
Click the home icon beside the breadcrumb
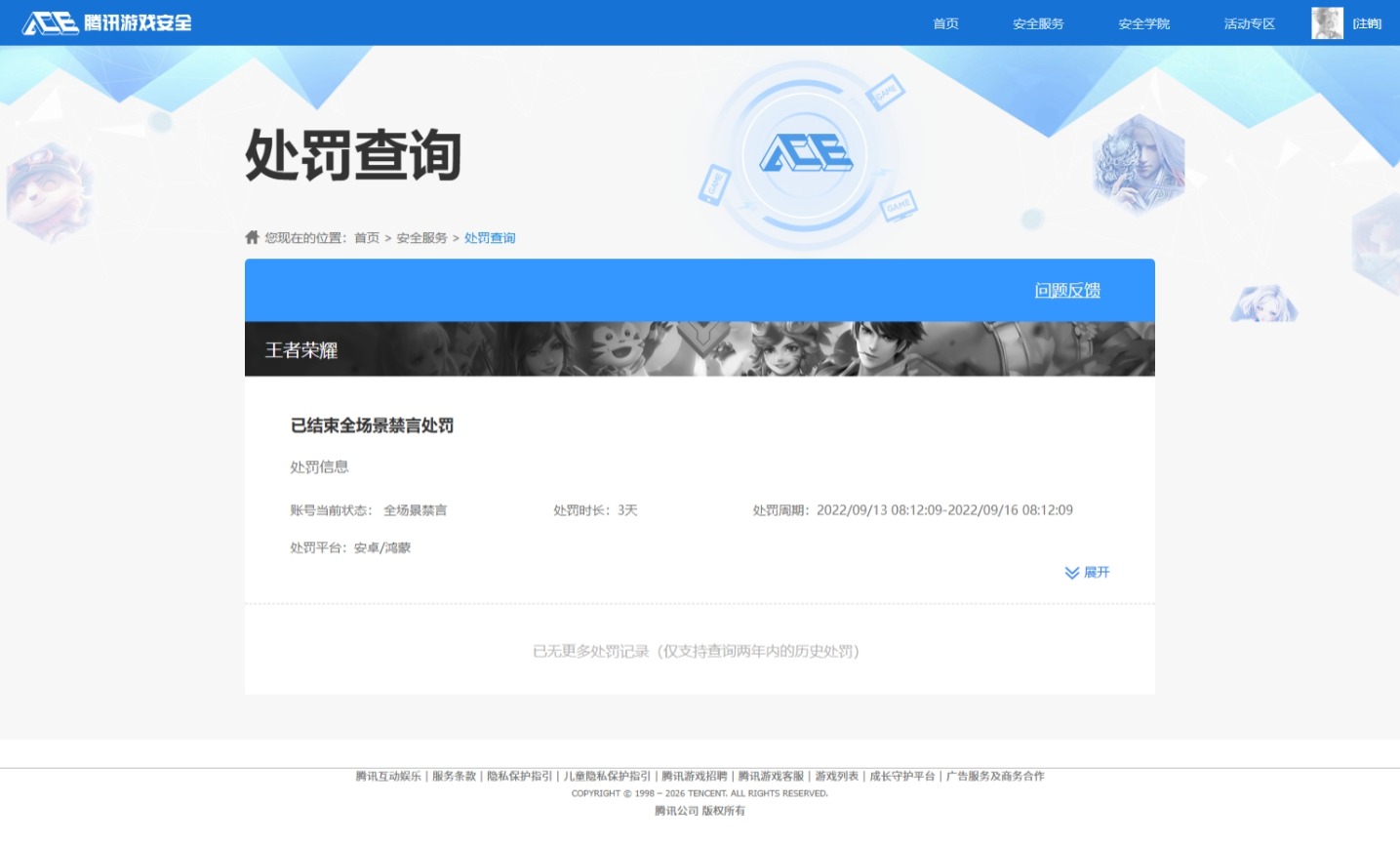pos(252,236)
